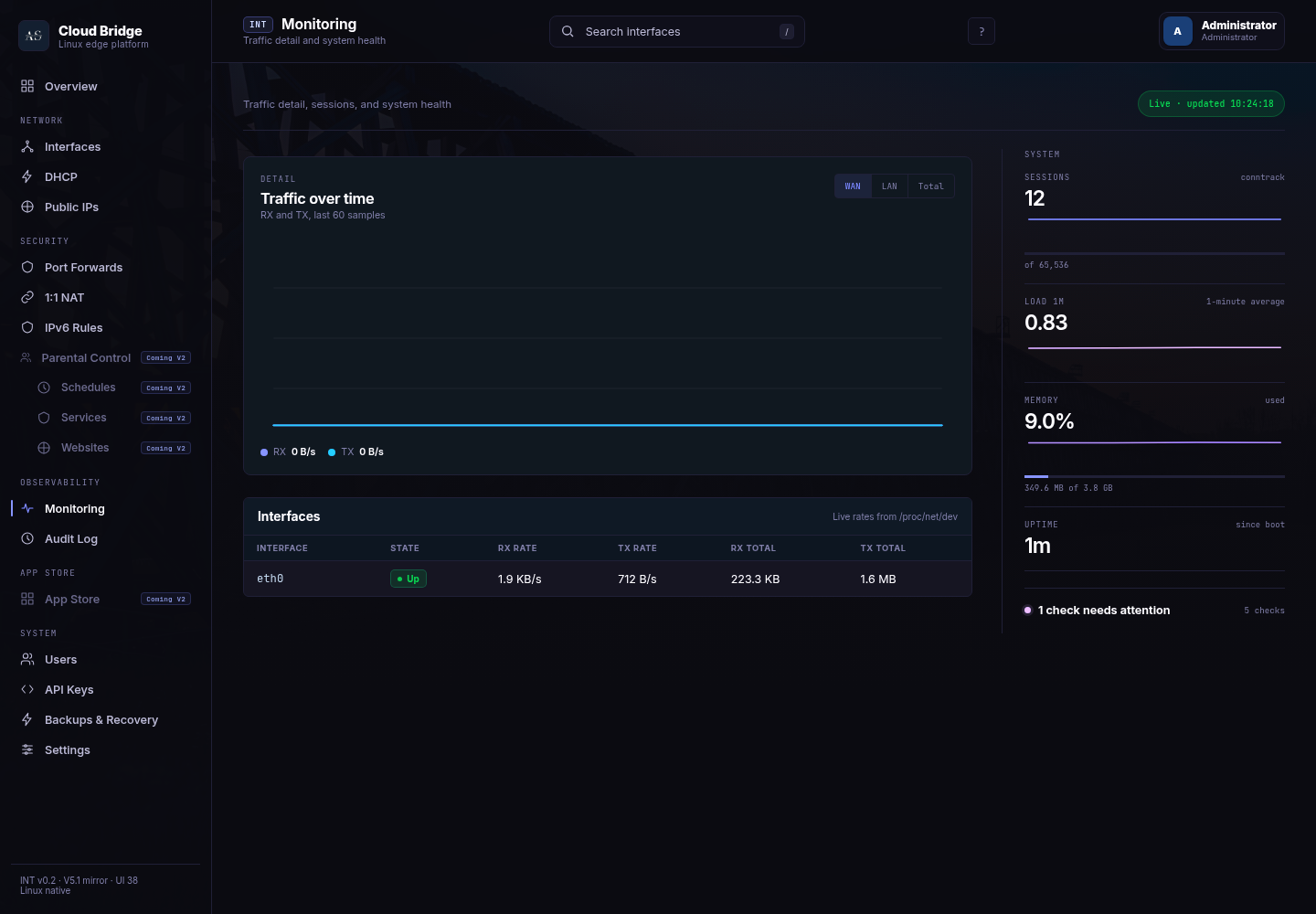This screenshot has height=914, width=1316.
Task: Switch traffic chart to WAN
Action: click(853, 186)
